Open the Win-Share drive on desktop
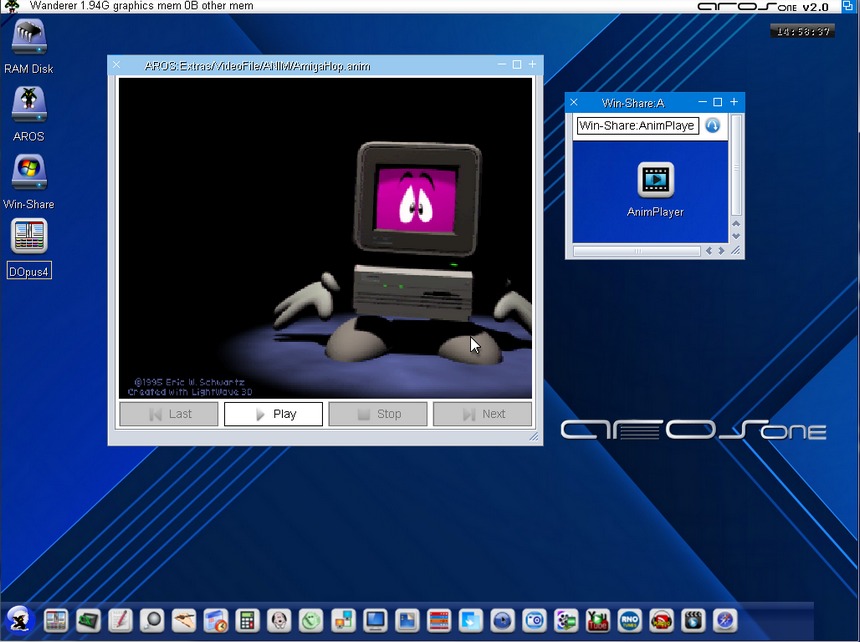Viewport: 860px width, 642px height. click(x=28, y=173)
